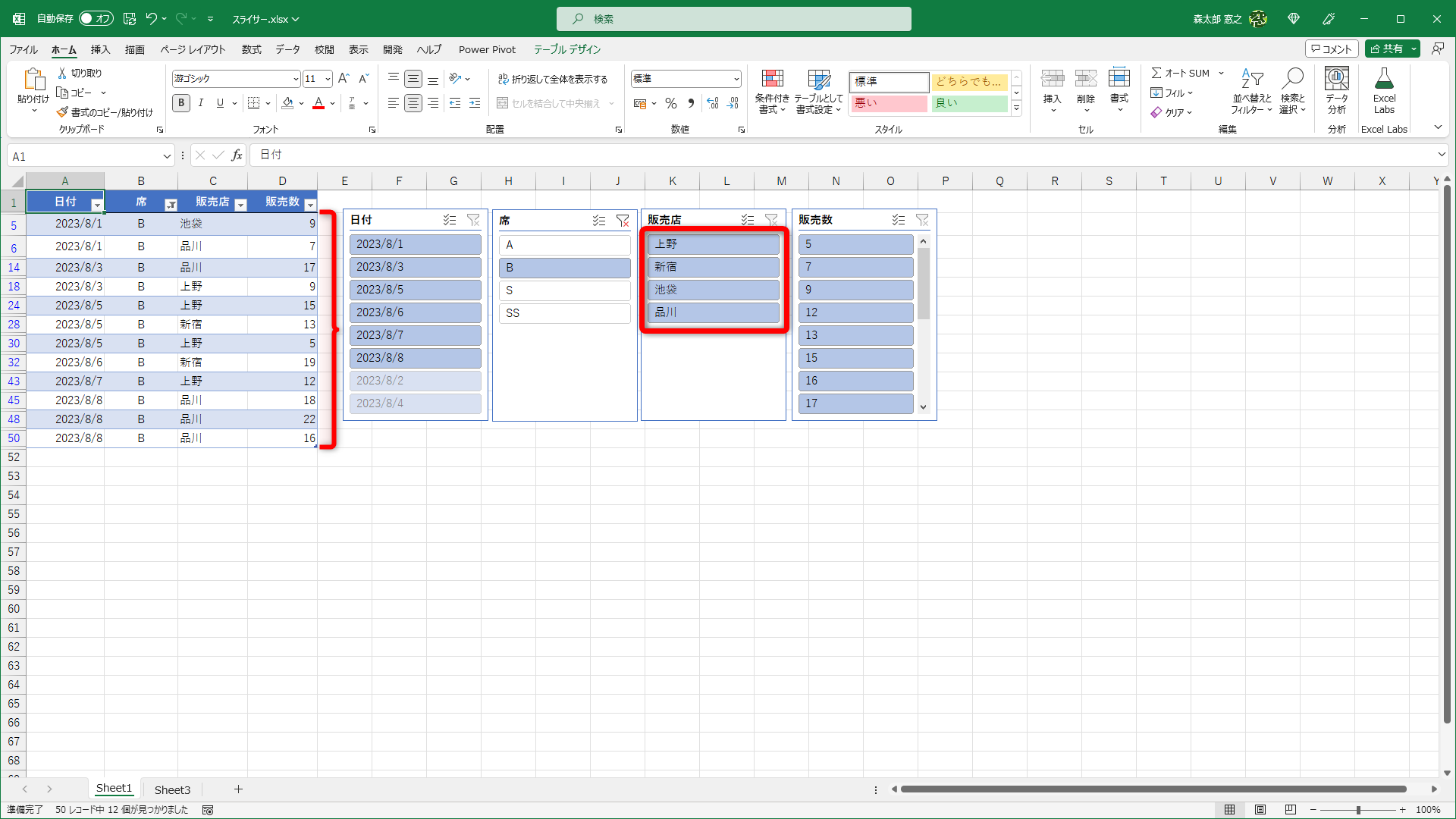Click the 共有 share button
1456x819 pixels.
(1387, 49)
